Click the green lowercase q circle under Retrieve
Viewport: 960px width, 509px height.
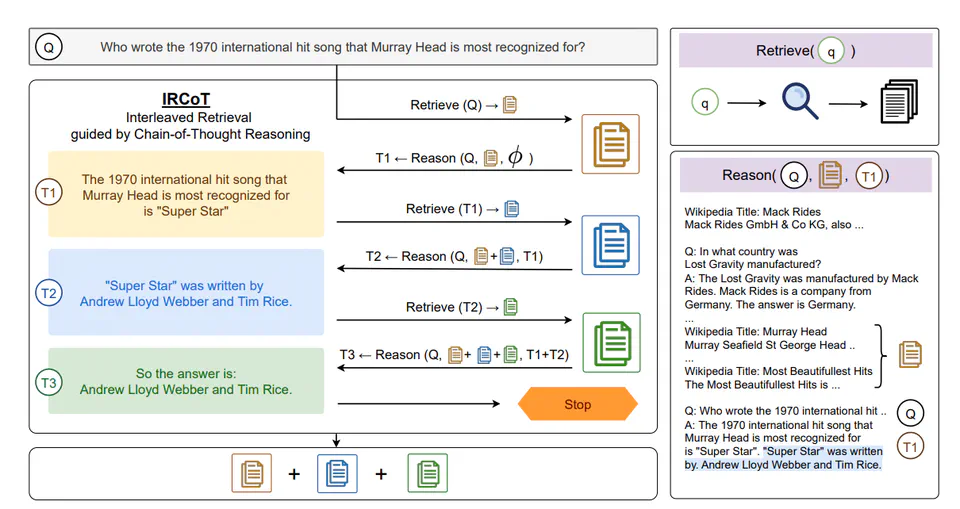pyautogui.click(x=704, y=102)
